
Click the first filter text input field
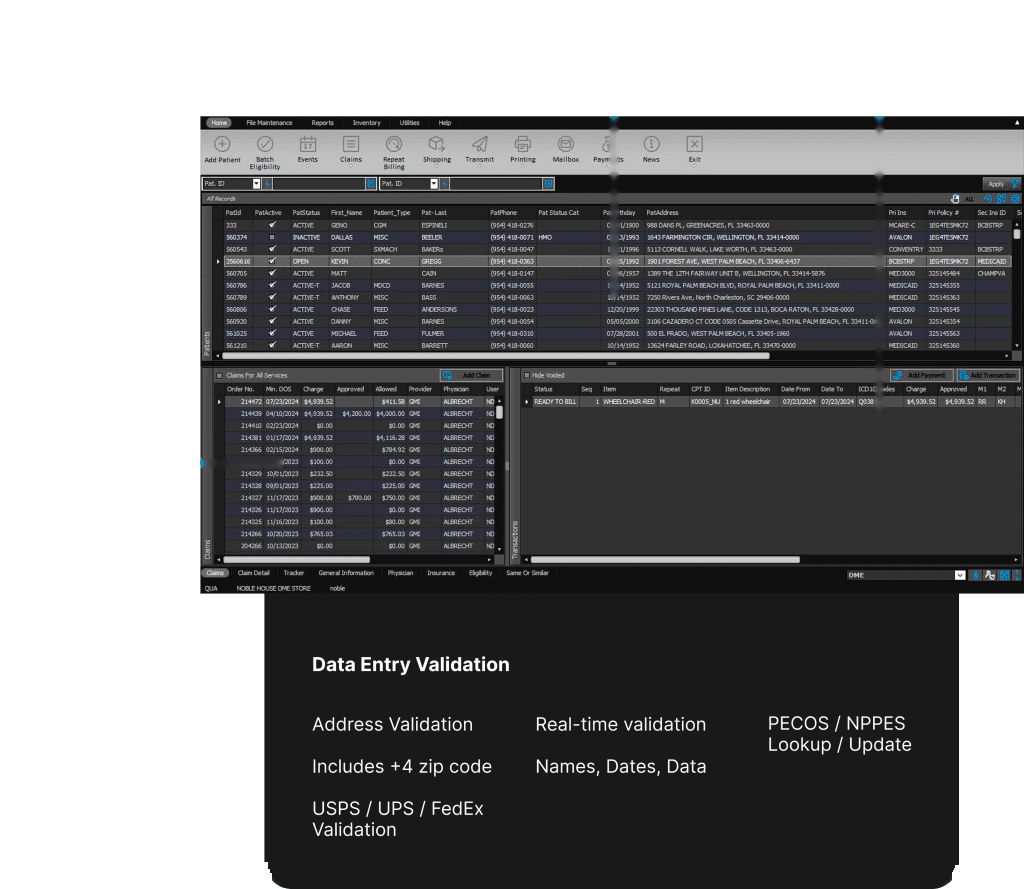pos(318,184)
